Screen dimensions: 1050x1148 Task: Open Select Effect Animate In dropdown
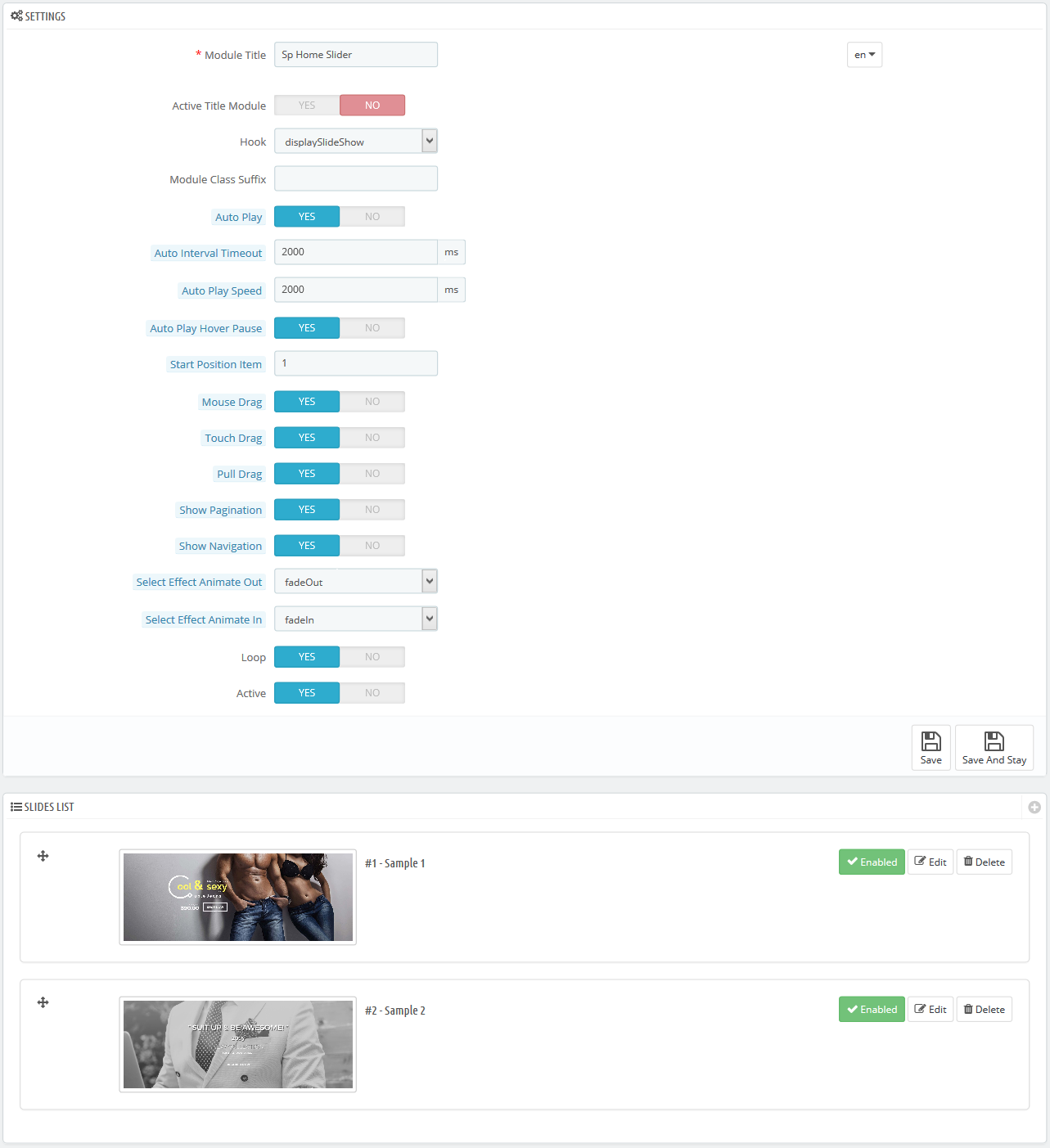[356, 619]
